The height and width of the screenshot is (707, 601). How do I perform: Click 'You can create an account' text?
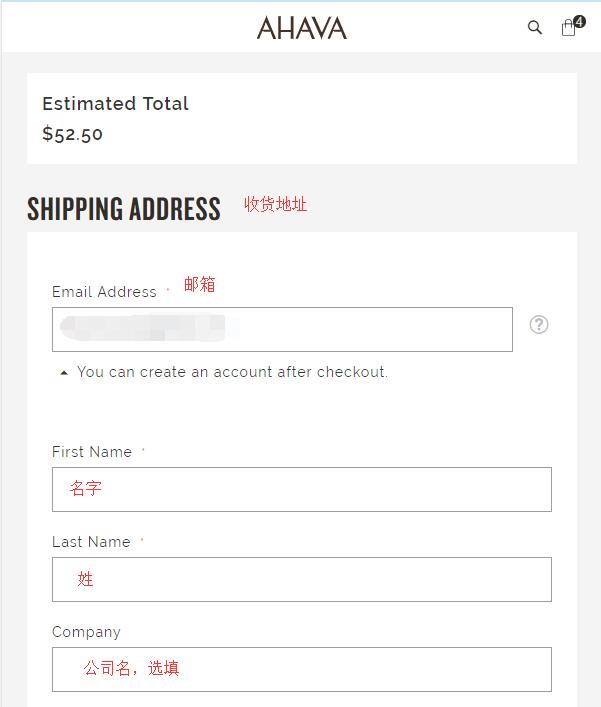(x=232, y=372)
